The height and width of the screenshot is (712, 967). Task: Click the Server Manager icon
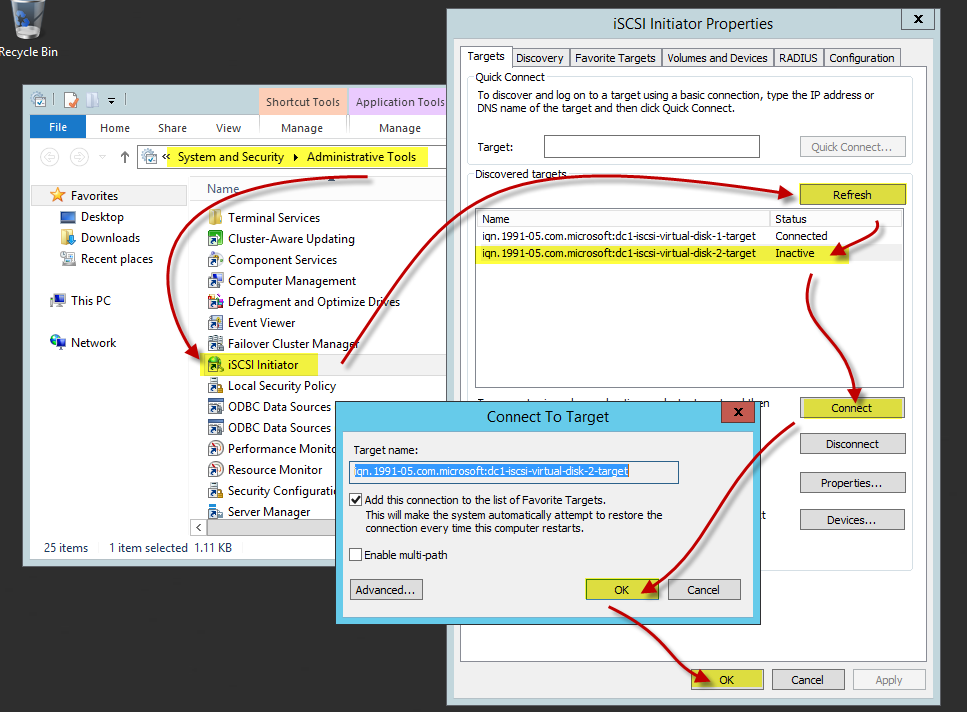(x=215, y=512)
